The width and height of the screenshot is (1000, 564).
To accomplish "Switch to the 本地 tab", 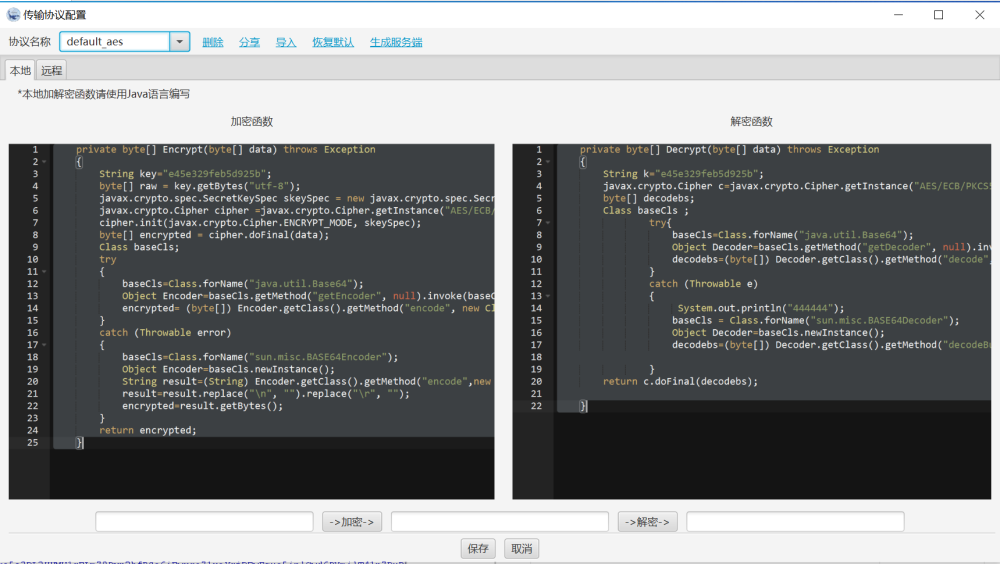I will pyautogui.click(x=20, y=70).
